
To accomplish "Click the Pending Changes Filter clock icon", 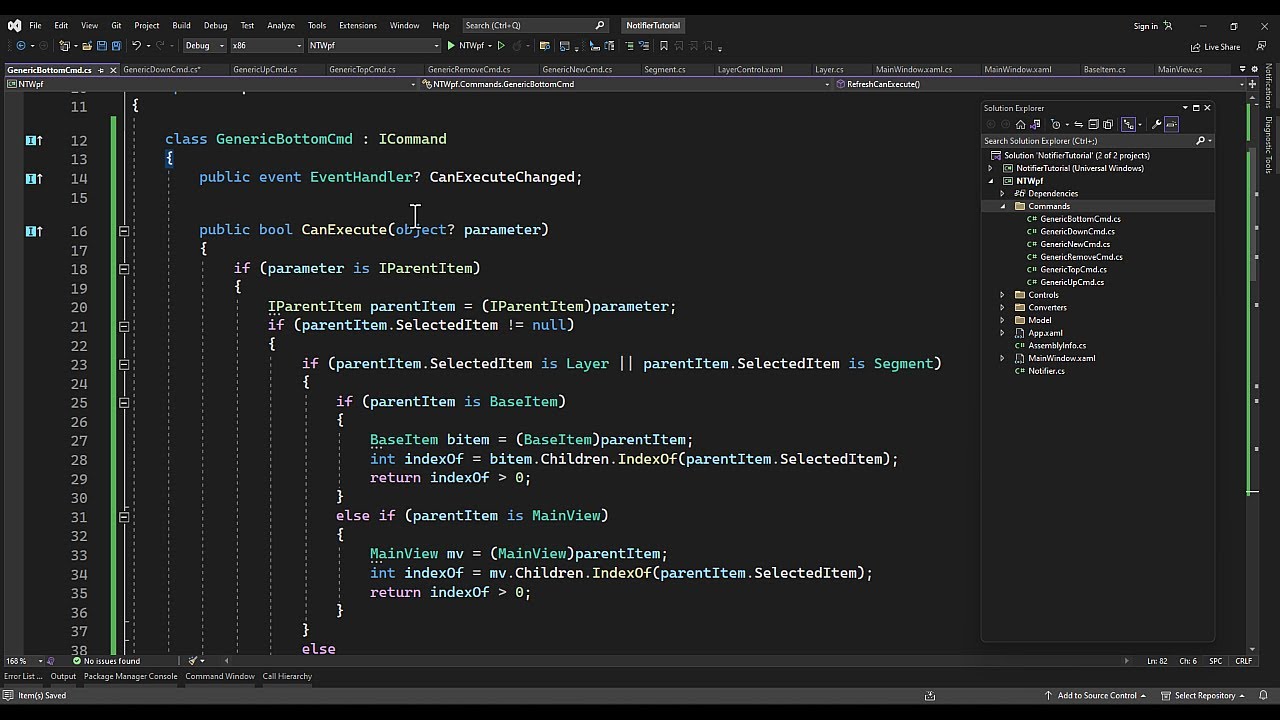I will pyautogui.click(x=1056, y=124).
